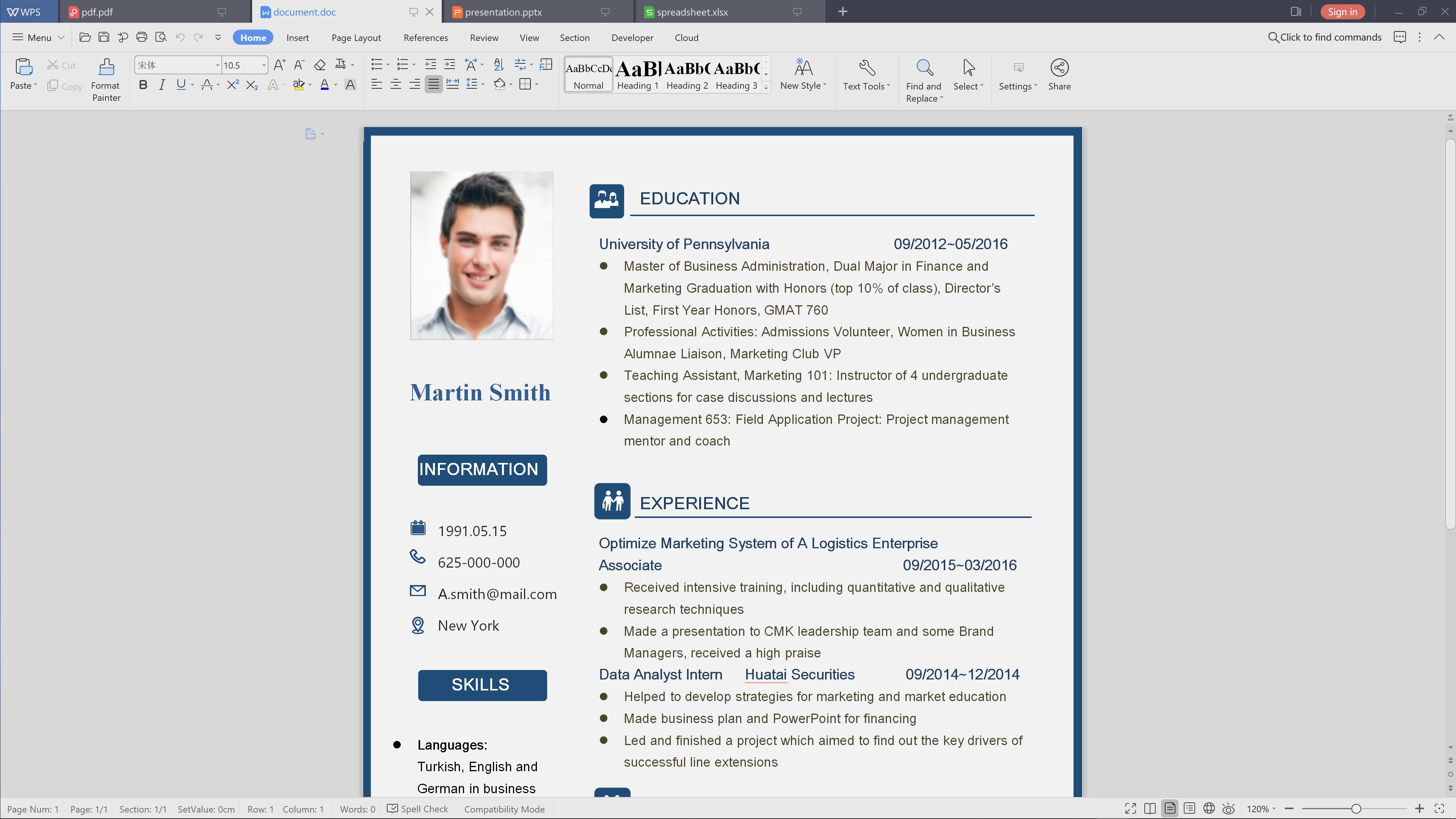Switch to Outline view in status bar
The image size is (1456, 819).
click(1189, 809)
